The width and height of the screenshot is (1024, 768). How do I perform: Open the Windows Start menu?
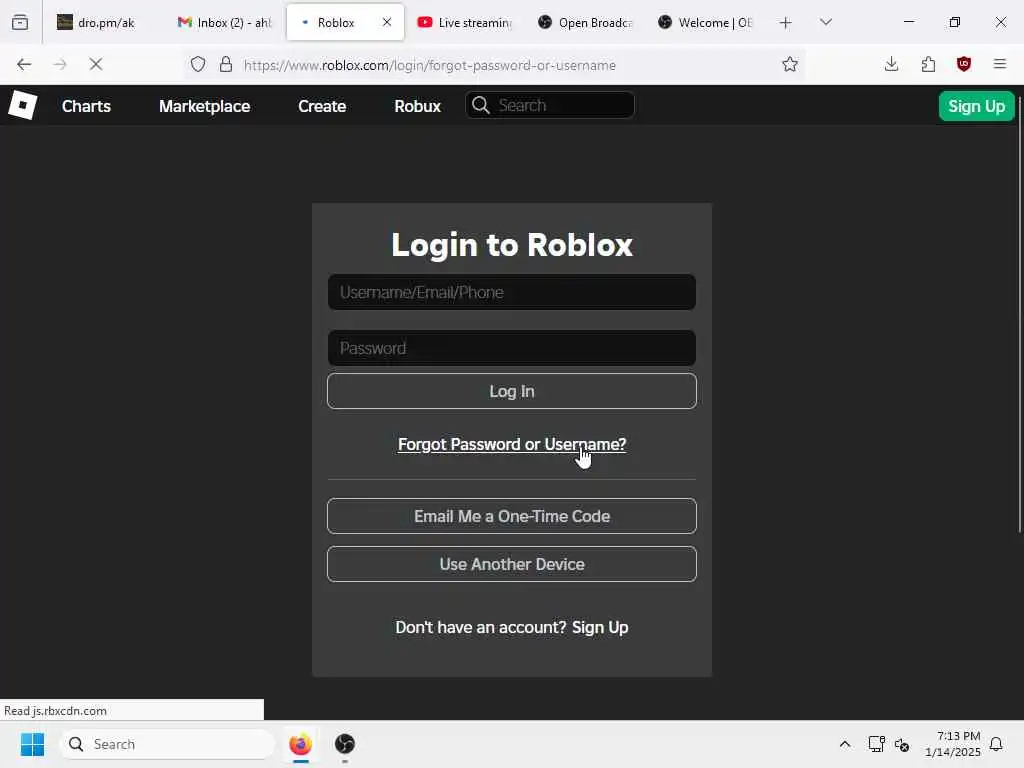point(32,744)
